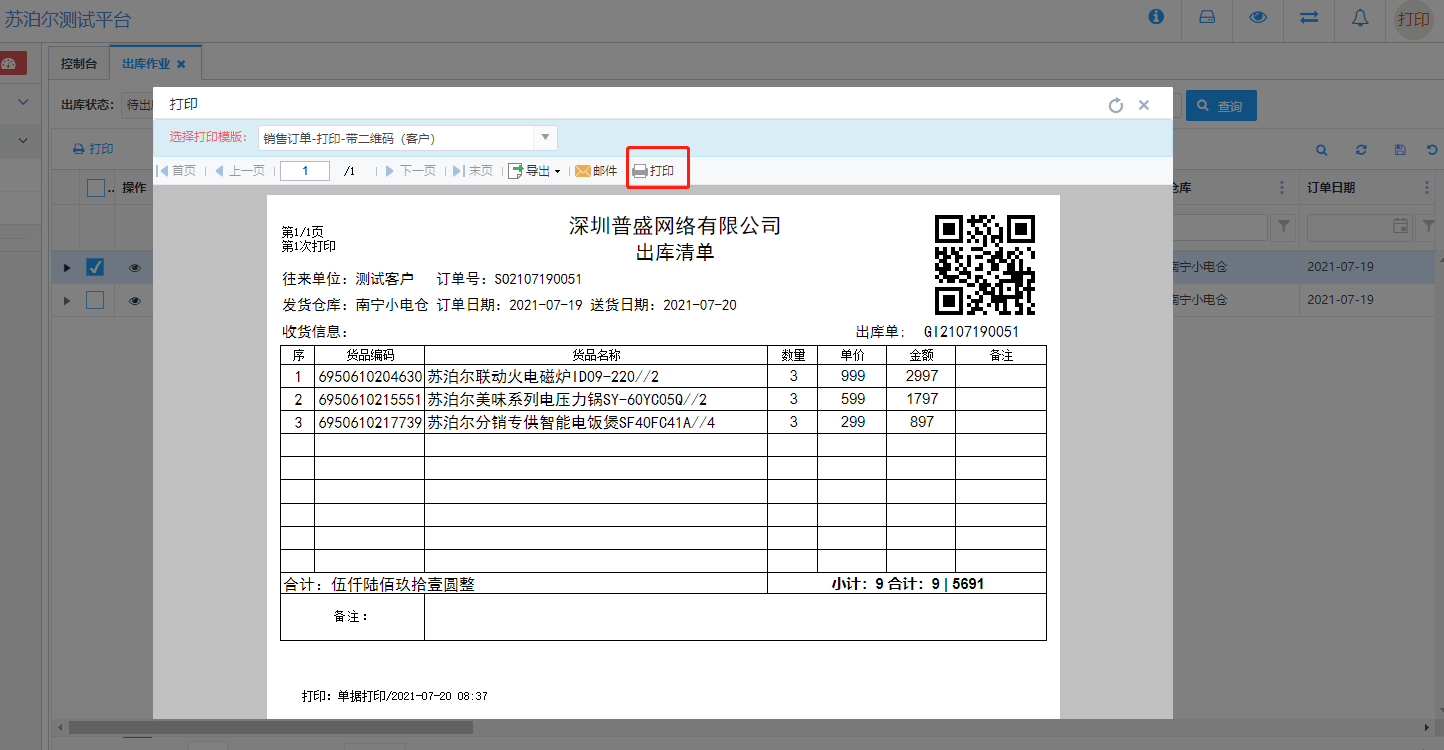Click the page number input field
Screen dimensions: 1444x750
tap(305, 171)
